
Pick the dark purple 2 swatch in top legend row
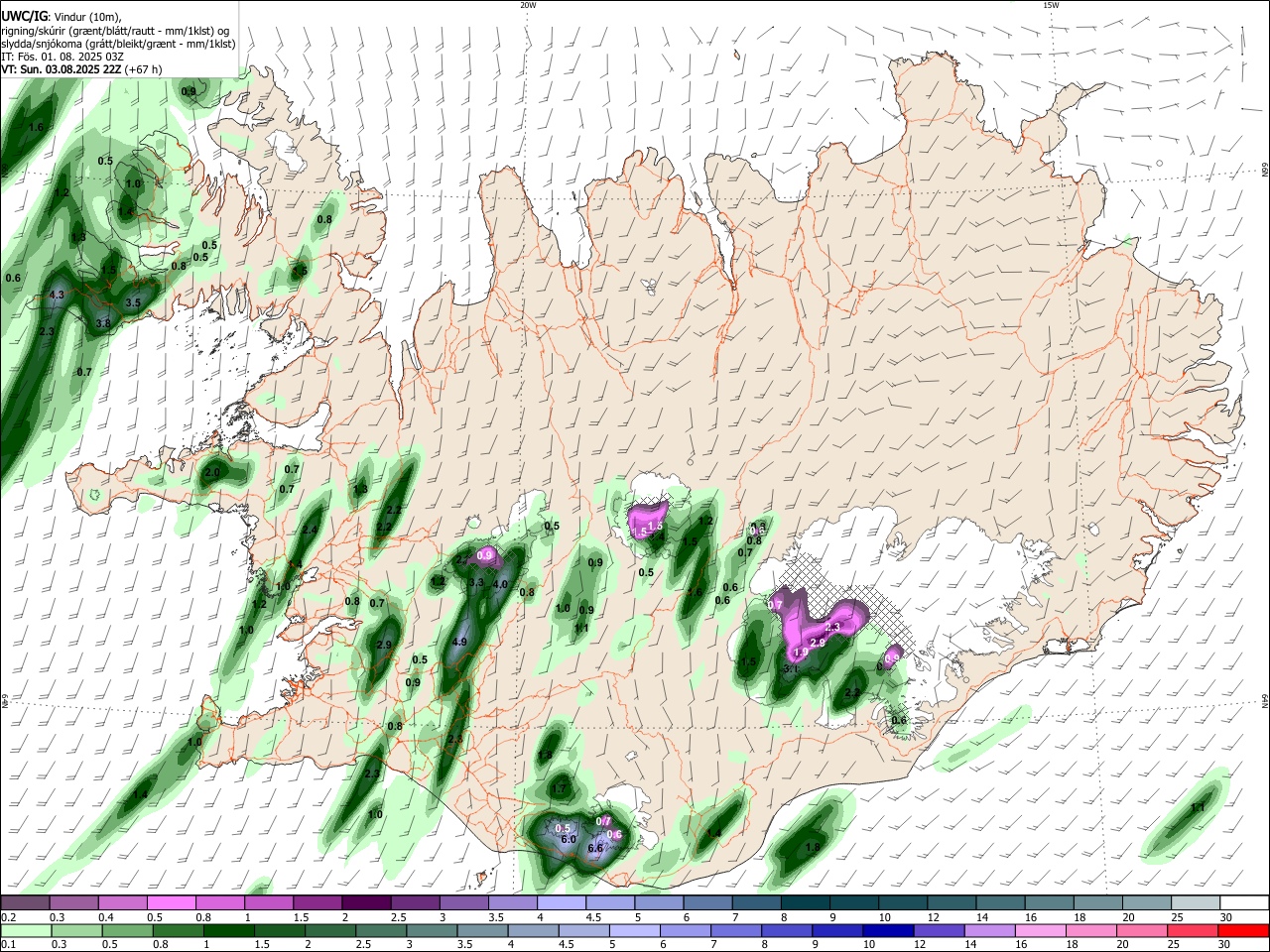[x=365, y=903]
